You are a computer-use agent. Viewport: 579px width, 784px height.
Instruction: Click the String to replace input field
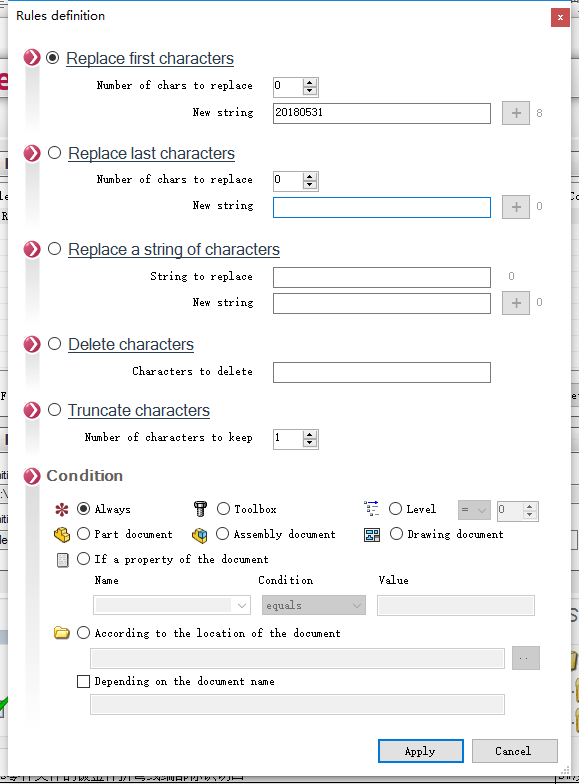(382, 278)
